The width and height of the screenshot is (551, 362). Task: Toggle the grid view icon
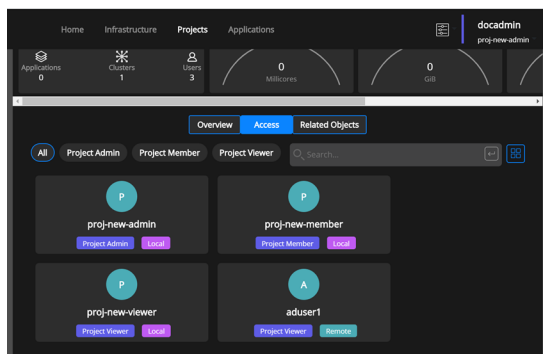(516, 154)
